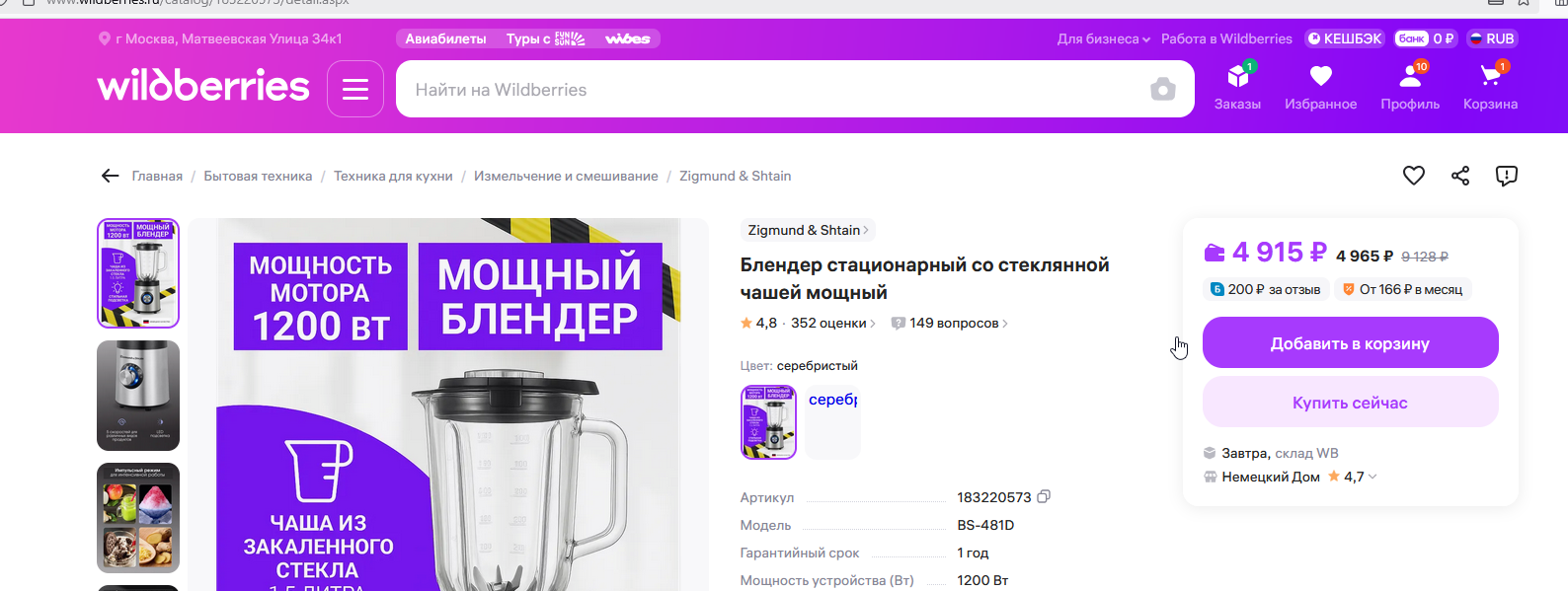Report a problem speech bubble icon
Viewport: 1568px width, 591px height.
point(1506,176)
